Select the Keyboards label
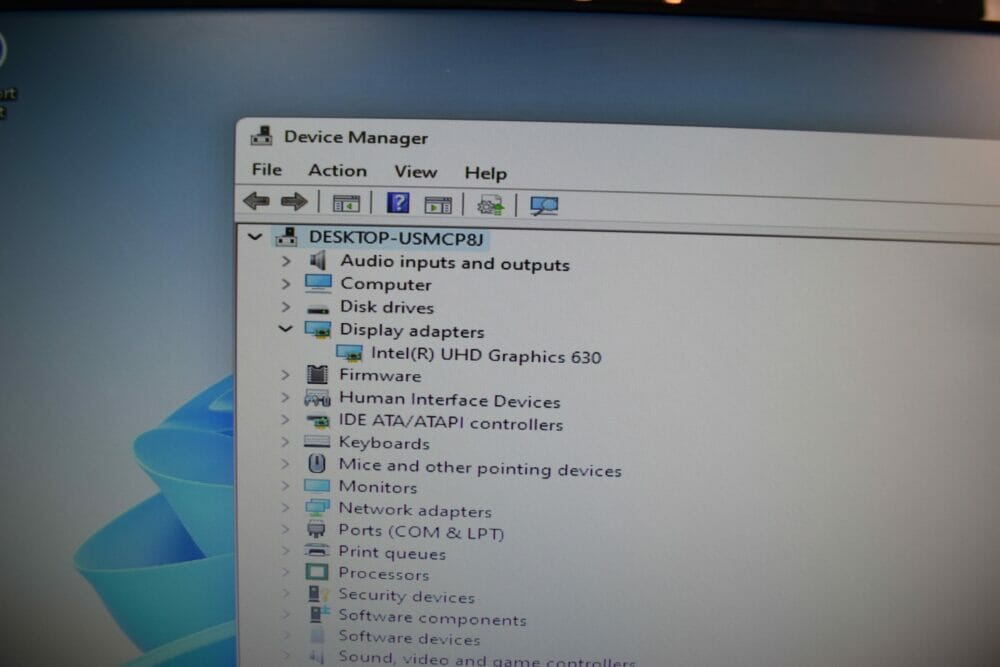The width and height of the screenshot is (1000, 667). click(x=384, y=443)
